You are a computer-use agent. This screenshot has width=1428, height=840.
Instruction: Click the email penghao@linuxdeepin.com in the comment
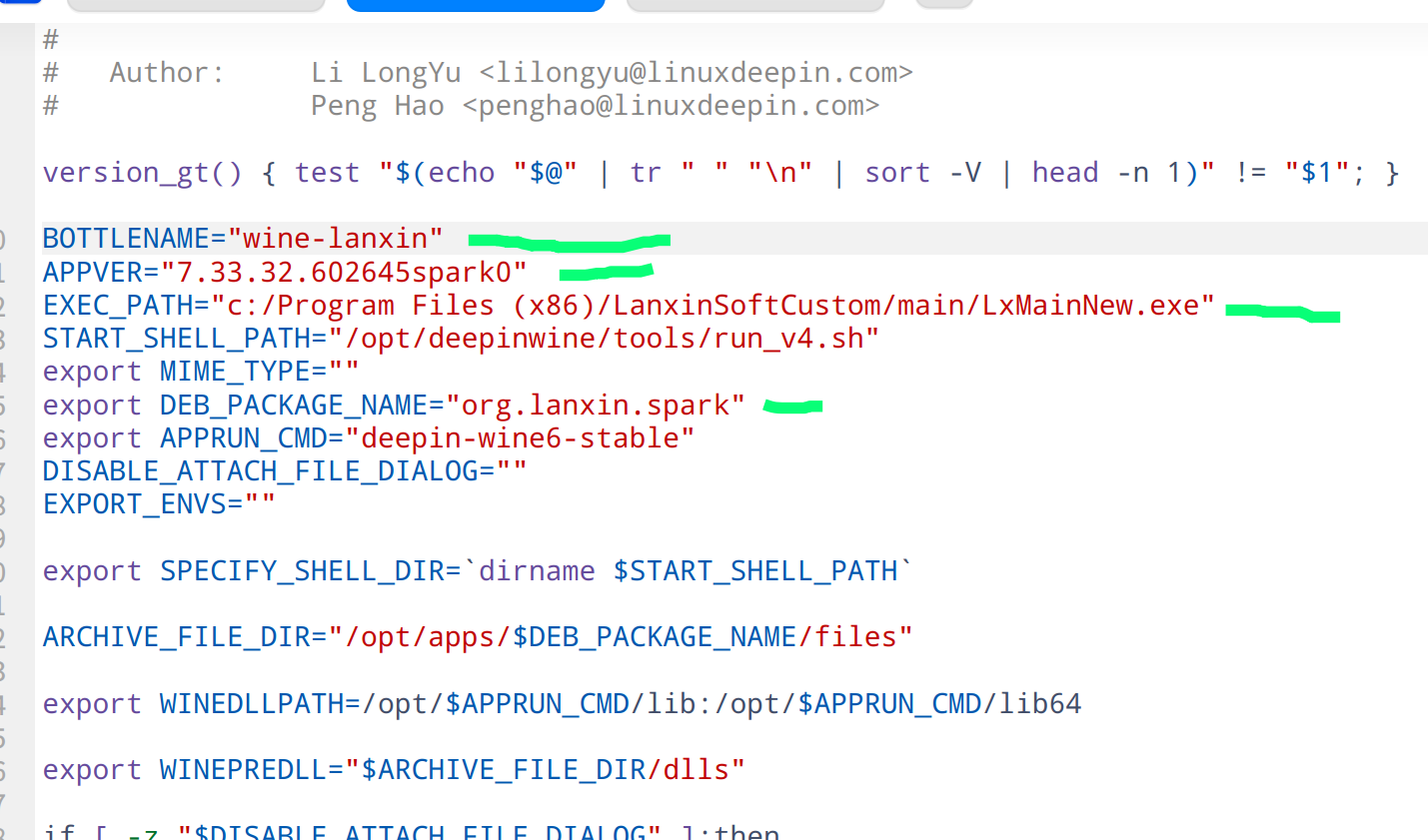click(671, 106)
